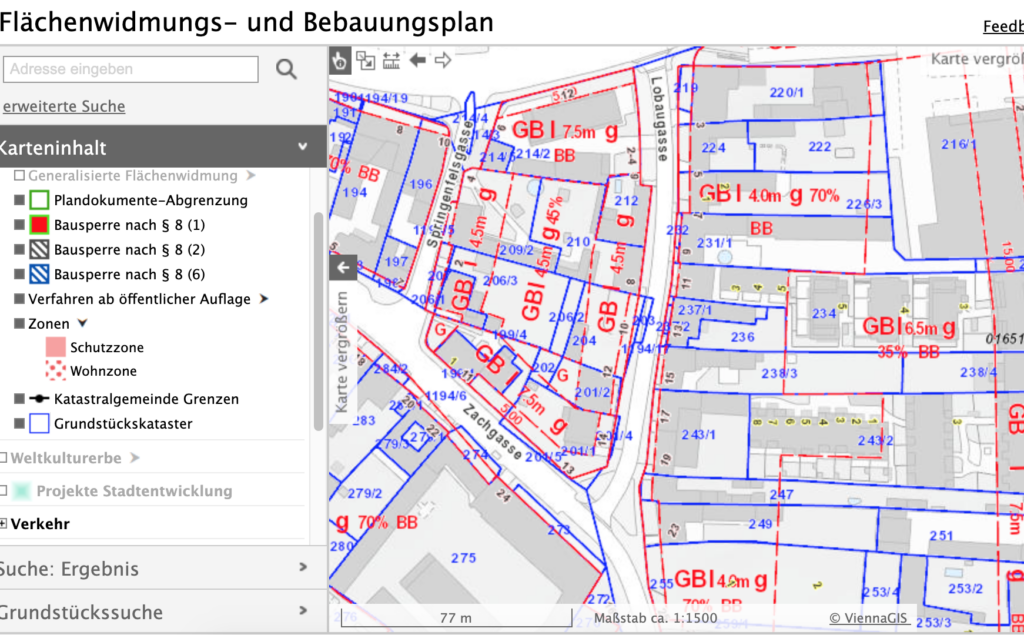Click the magnifier search icon

286,69
